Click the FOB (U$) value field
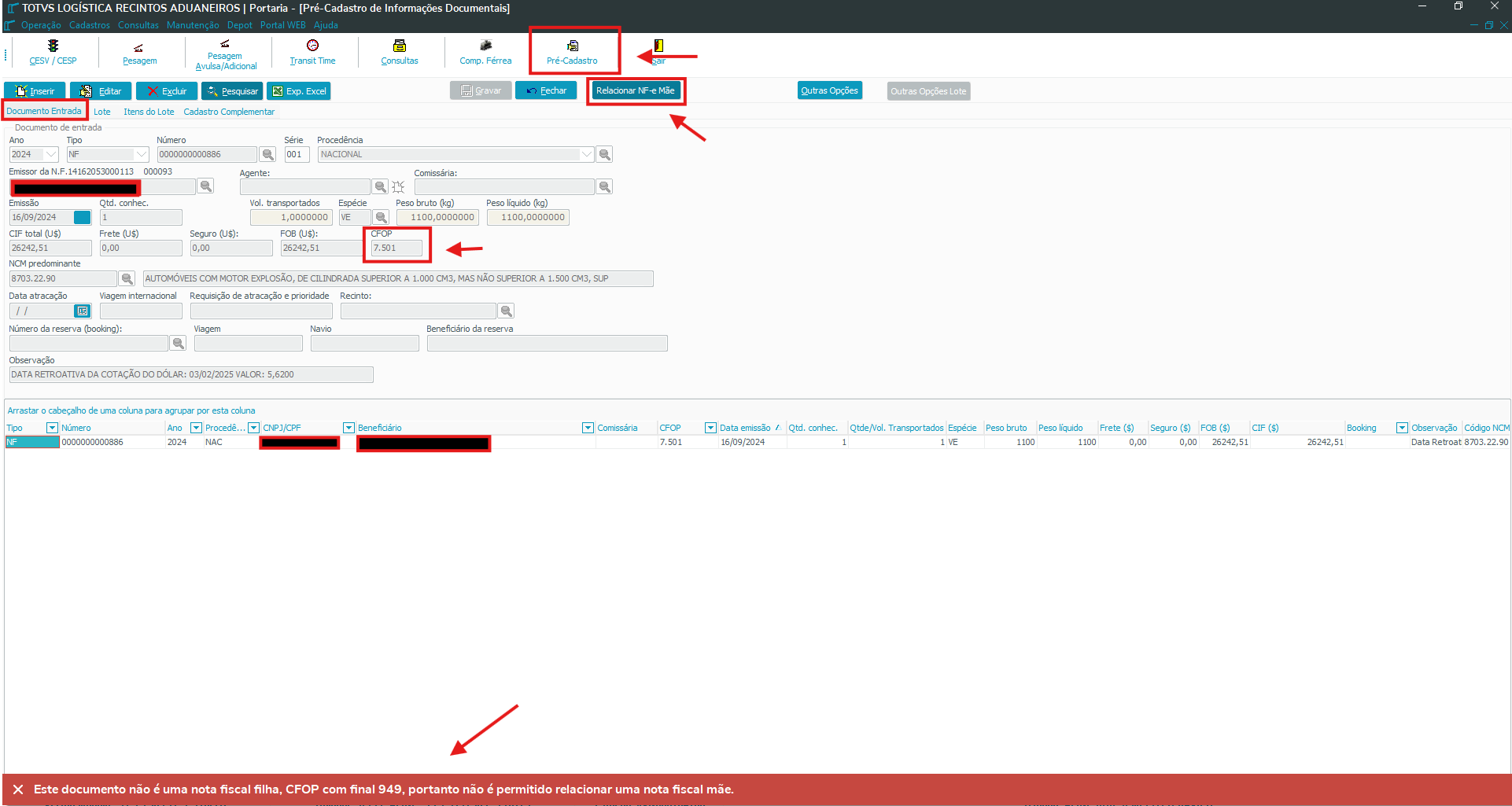Image resolution: width=1512 pixels, height=806 pixels. tap(320, 248)
